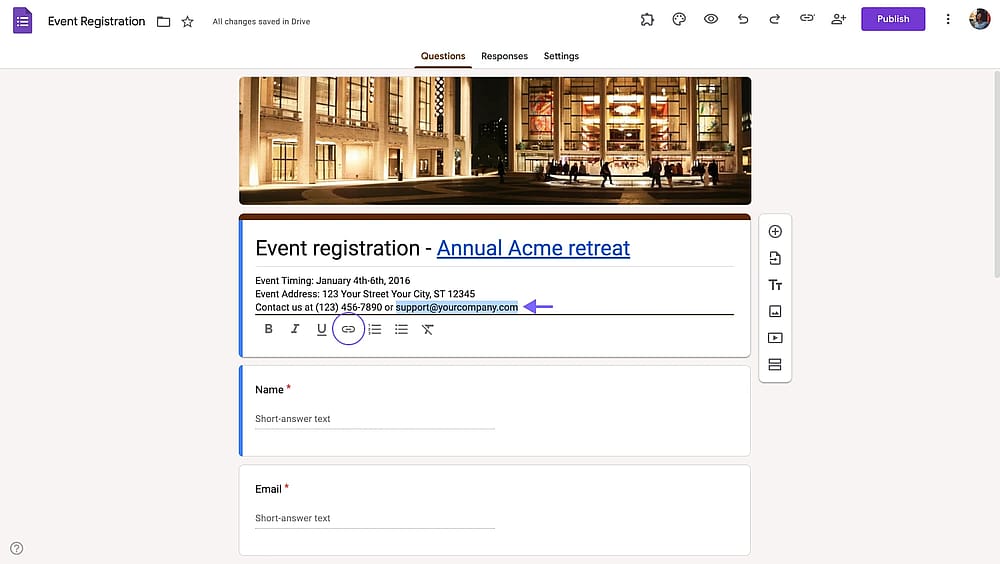This screenshot has height=564, width=1000.
Task: Open the add-ons puzzle icon
Action: coord(647,19)
